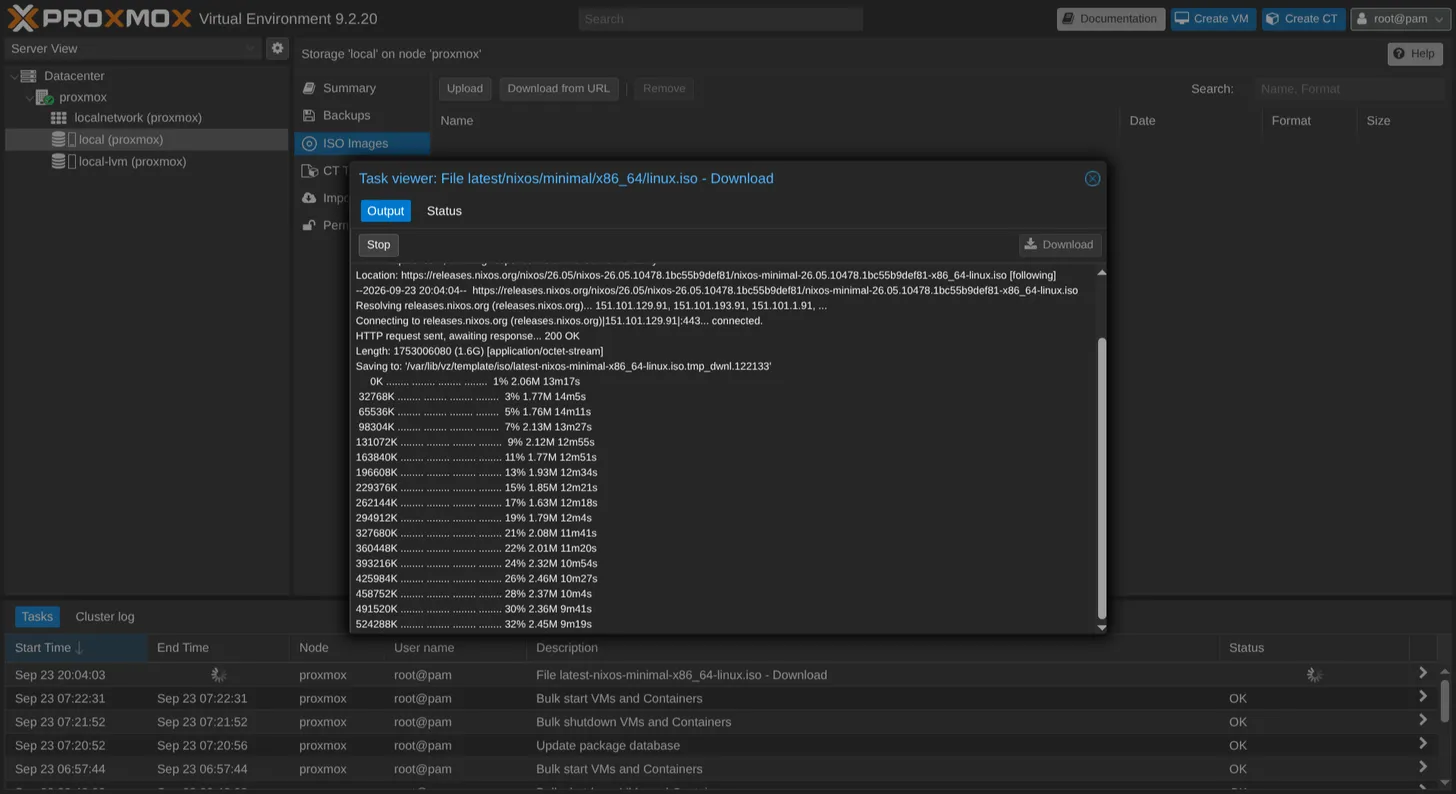Viewport: 1456px width, 794px height.
Task: Stop the running download task
Action: 378,245
